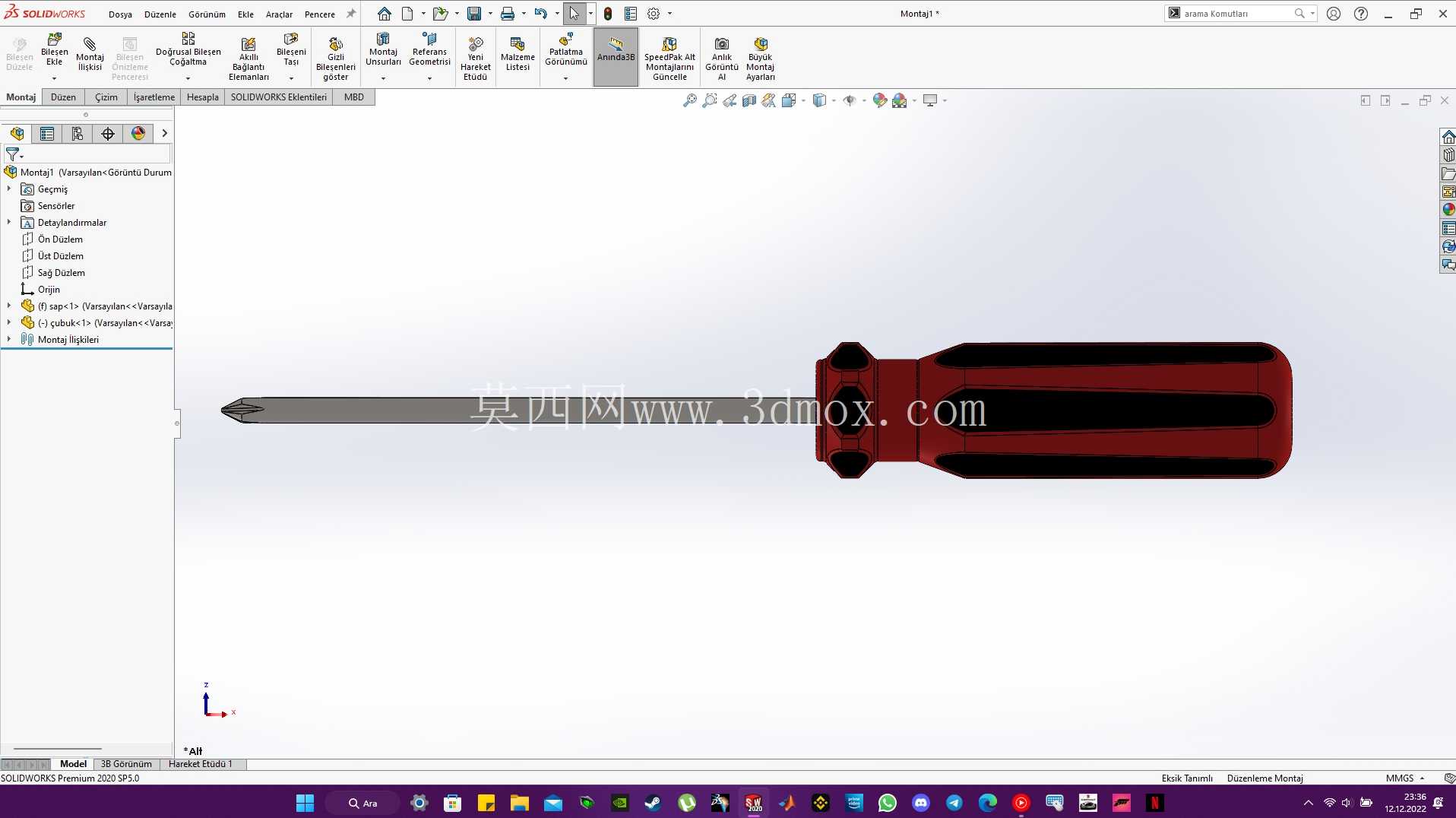Switch to the Hareket Etüdü 1 tab
This screenshot has width=1456, height=818.
[201, 764]
